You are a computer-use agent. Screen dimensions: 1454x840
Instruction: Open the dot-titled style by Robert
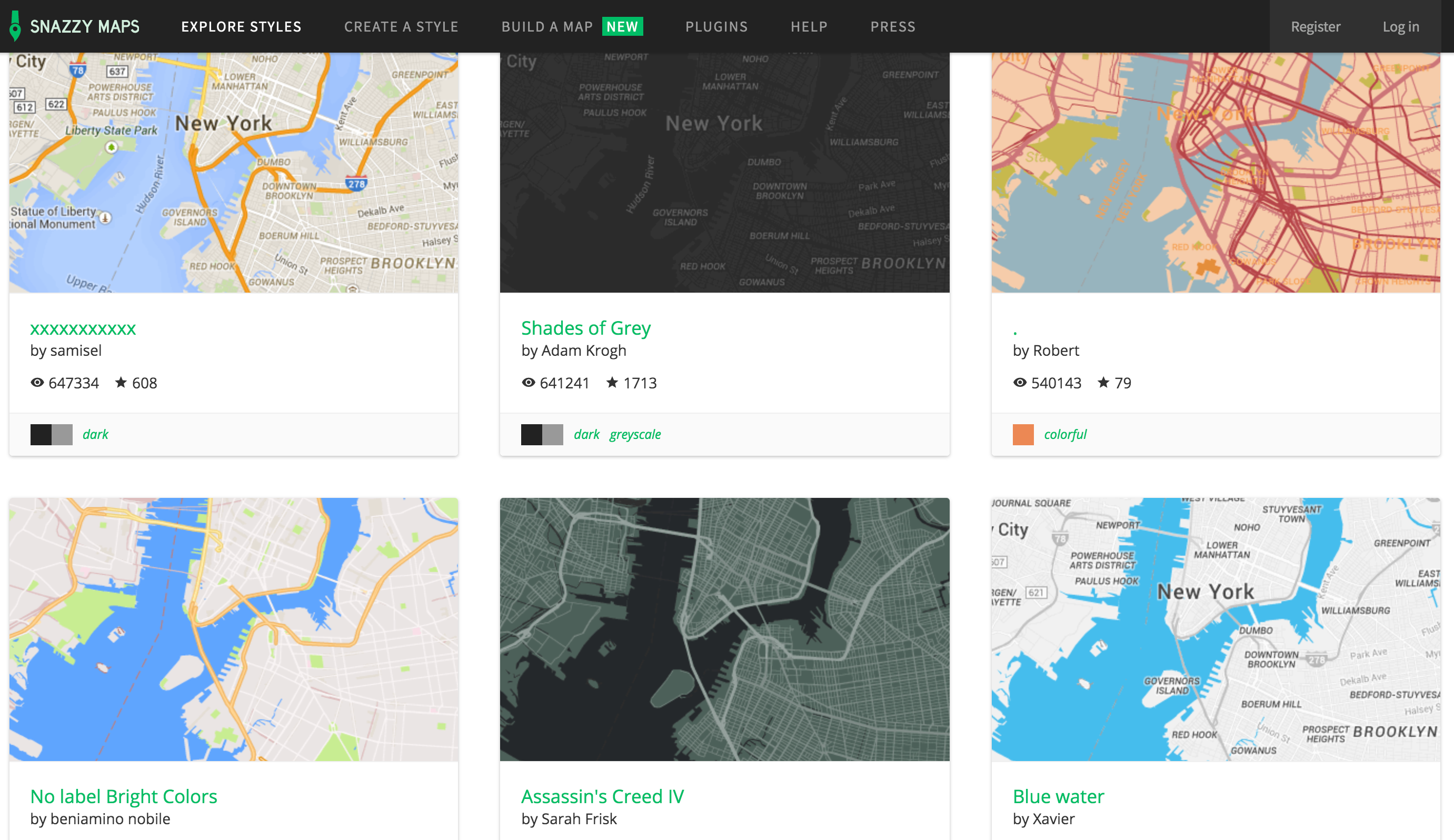(x=1015, y=333)
